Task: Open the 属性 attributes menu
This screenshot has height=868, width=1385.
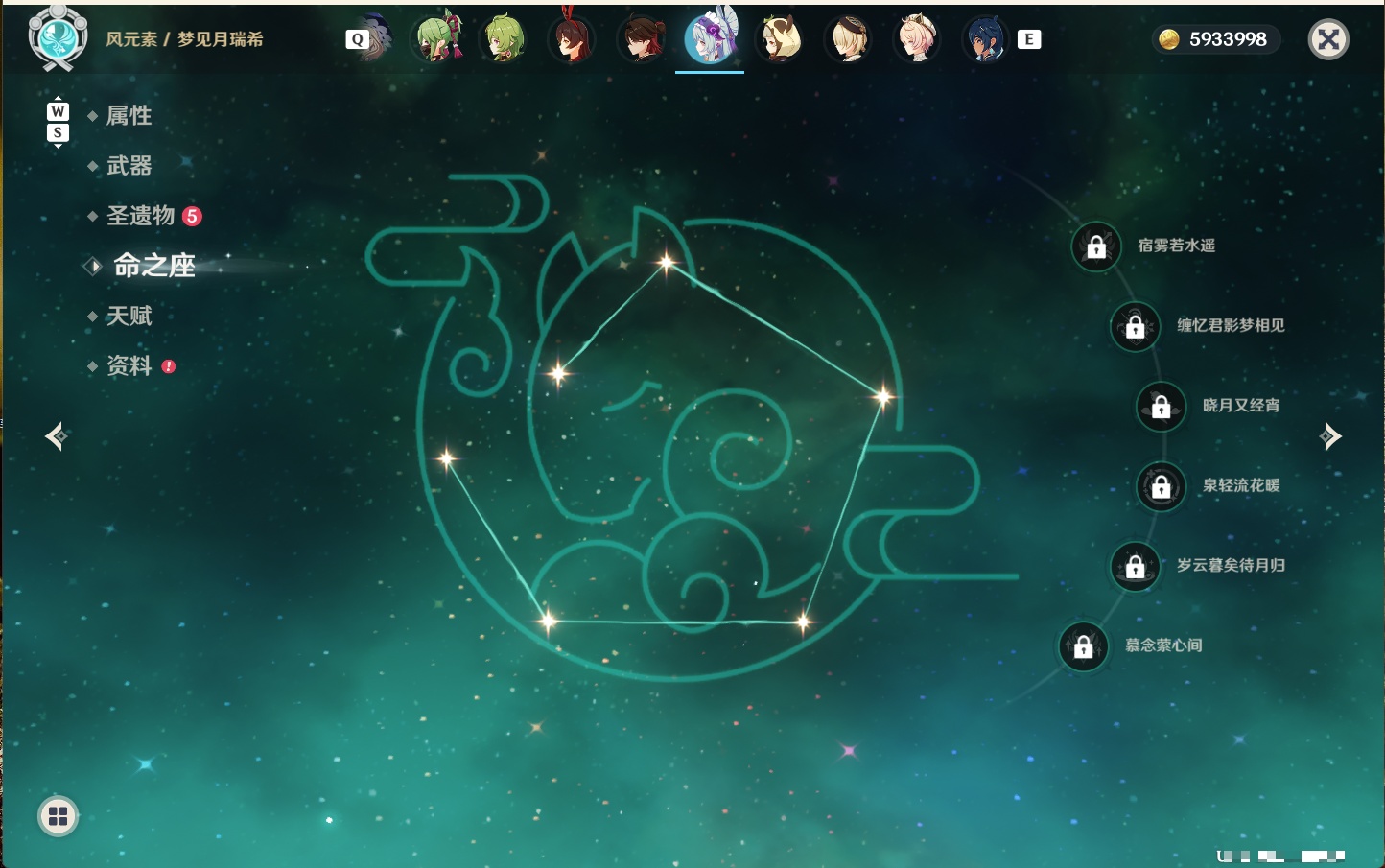Action: tap(129, 116)
